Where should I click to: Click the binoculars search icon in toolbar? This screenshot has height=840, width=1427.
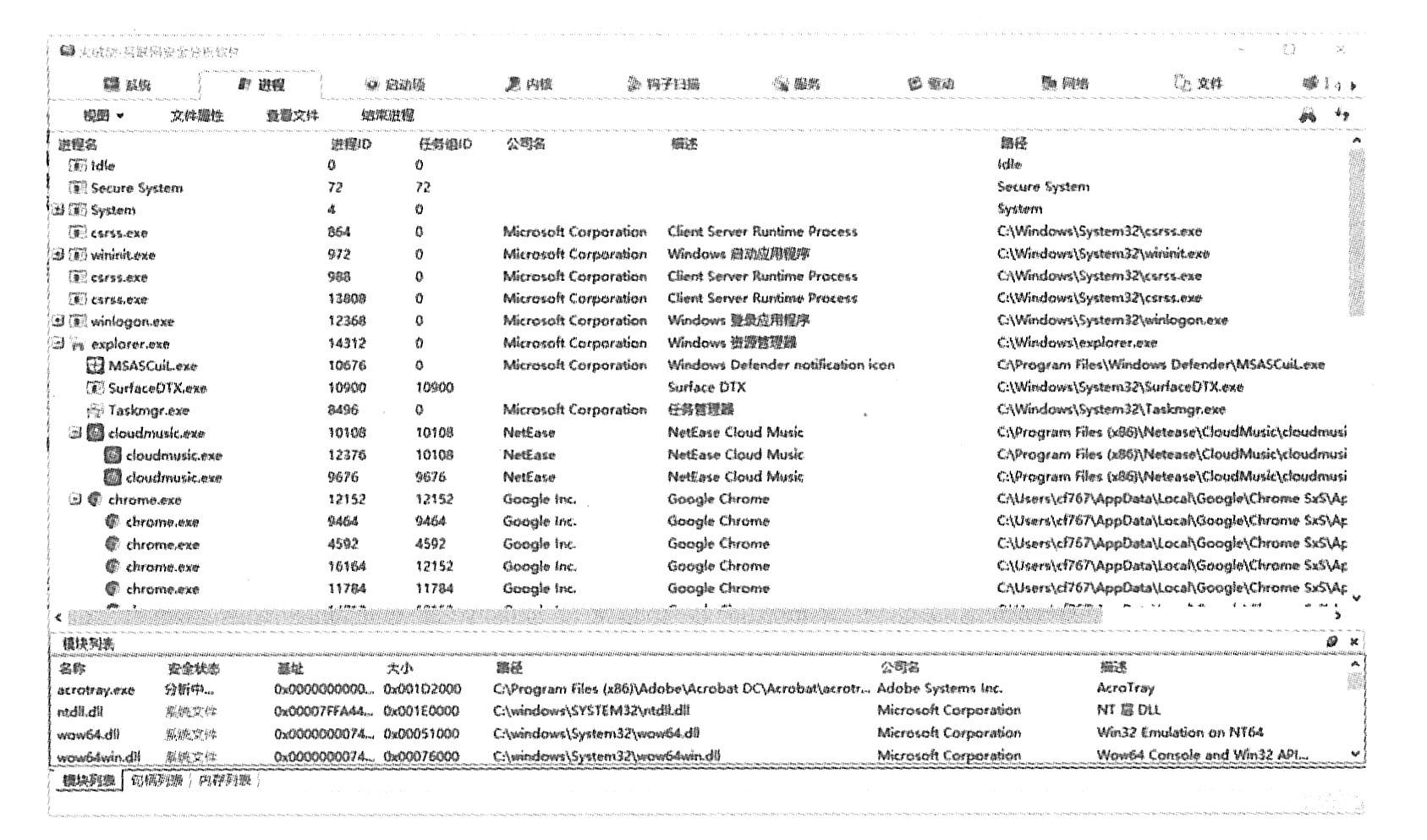[x=1308, y=116]
